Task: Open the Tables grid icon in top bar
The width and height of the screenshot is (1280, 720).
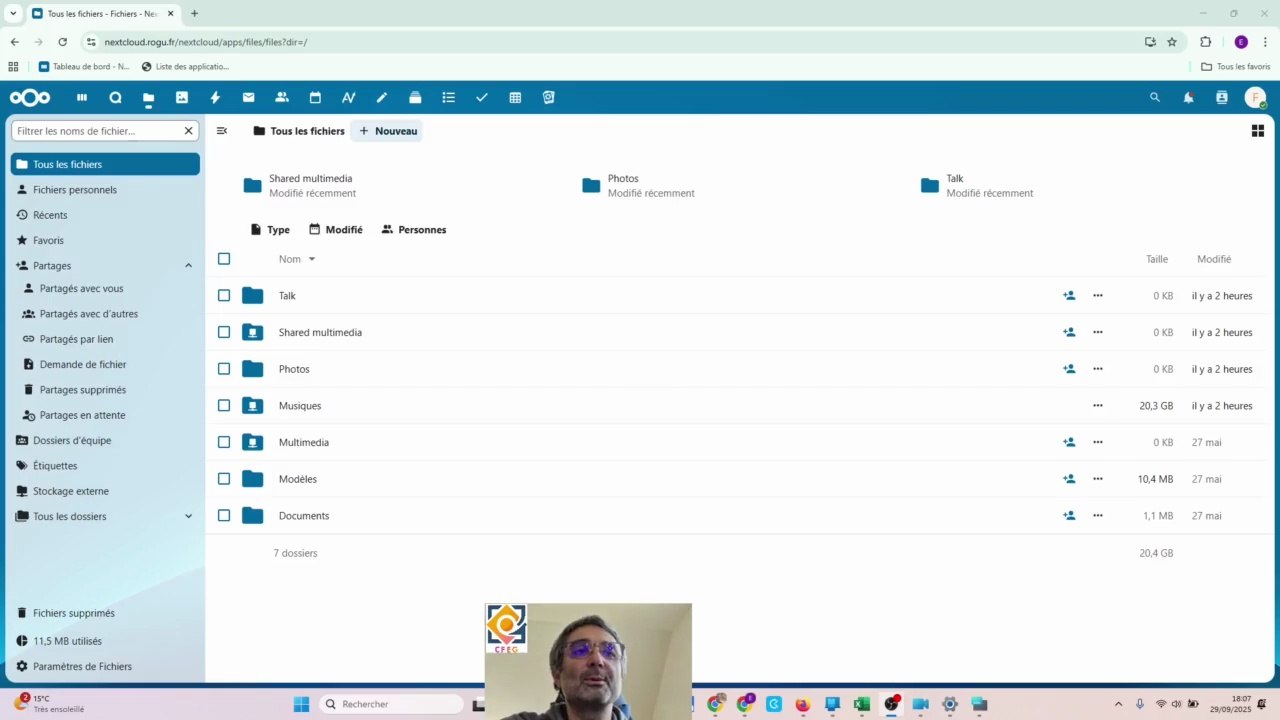Action: click(x=515, y=97)
